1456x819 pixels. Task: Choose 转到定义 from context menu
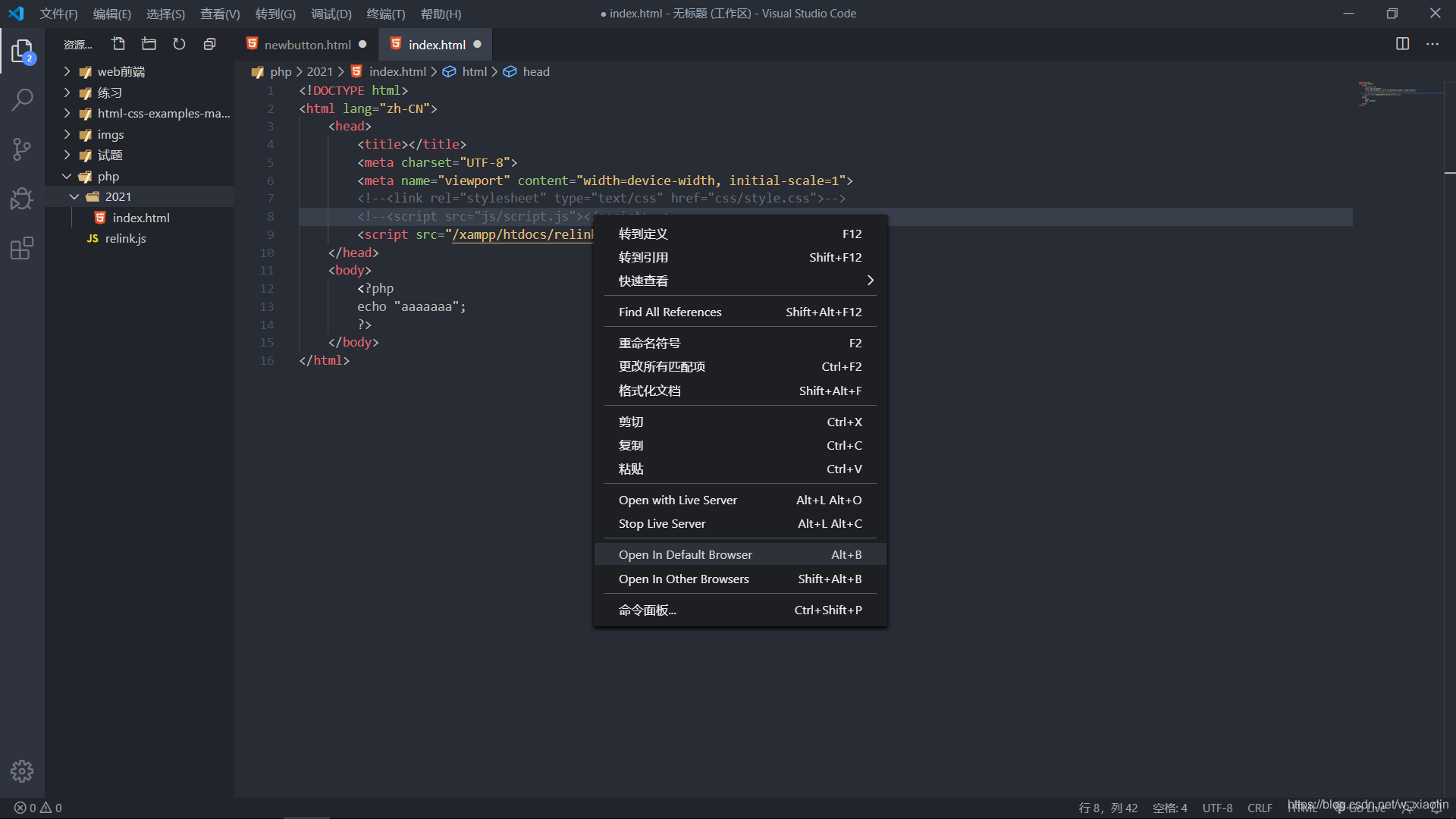(x=740, y=234)
